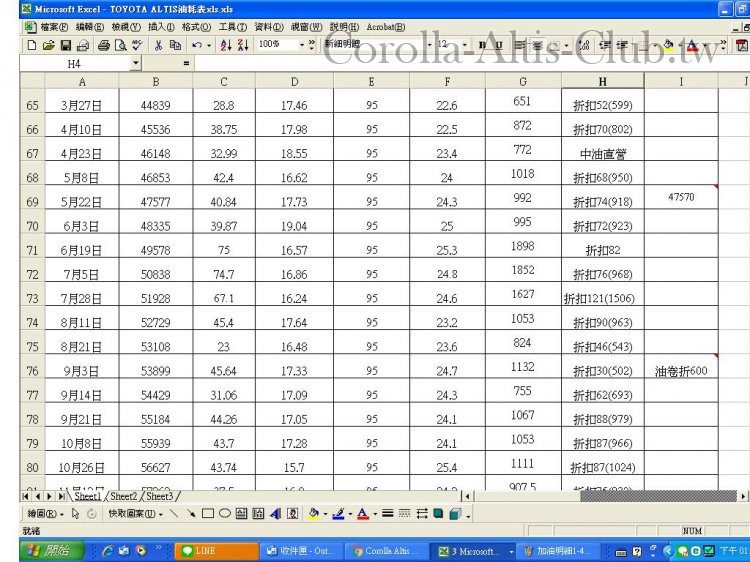Open the Acrobat(B) menu
Viewport: 750px width, 562px height.
(386, 27)
